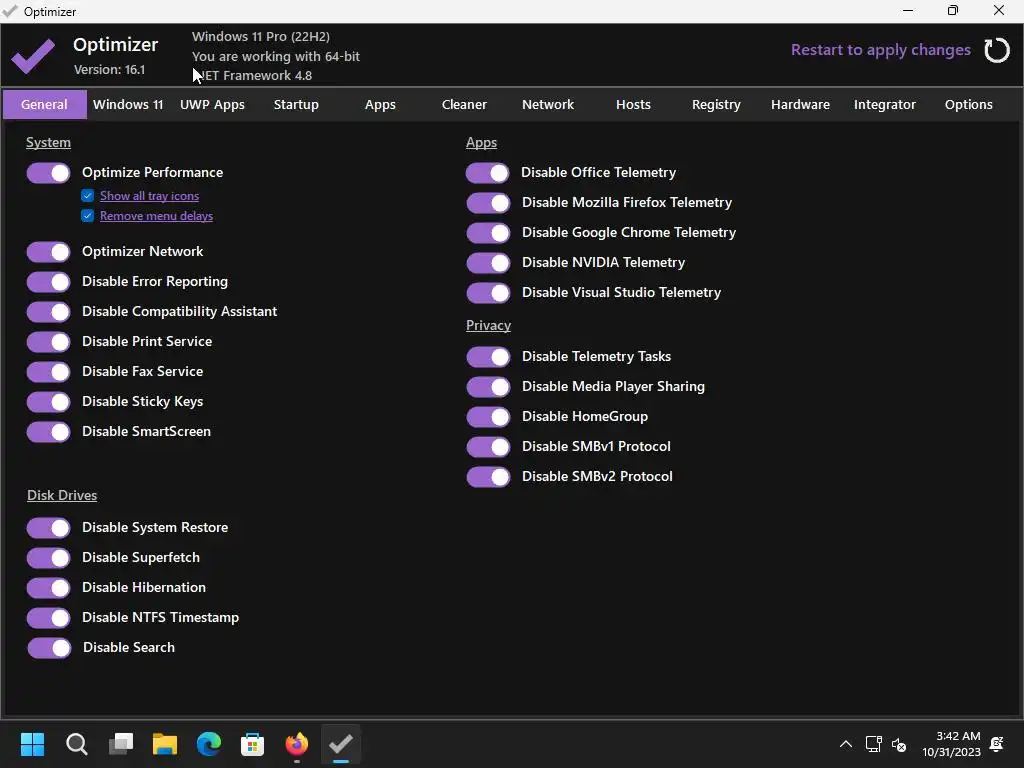1024x768 pixels.
Task: Open the taskbar clock and date
Action: tap(952, 744)
